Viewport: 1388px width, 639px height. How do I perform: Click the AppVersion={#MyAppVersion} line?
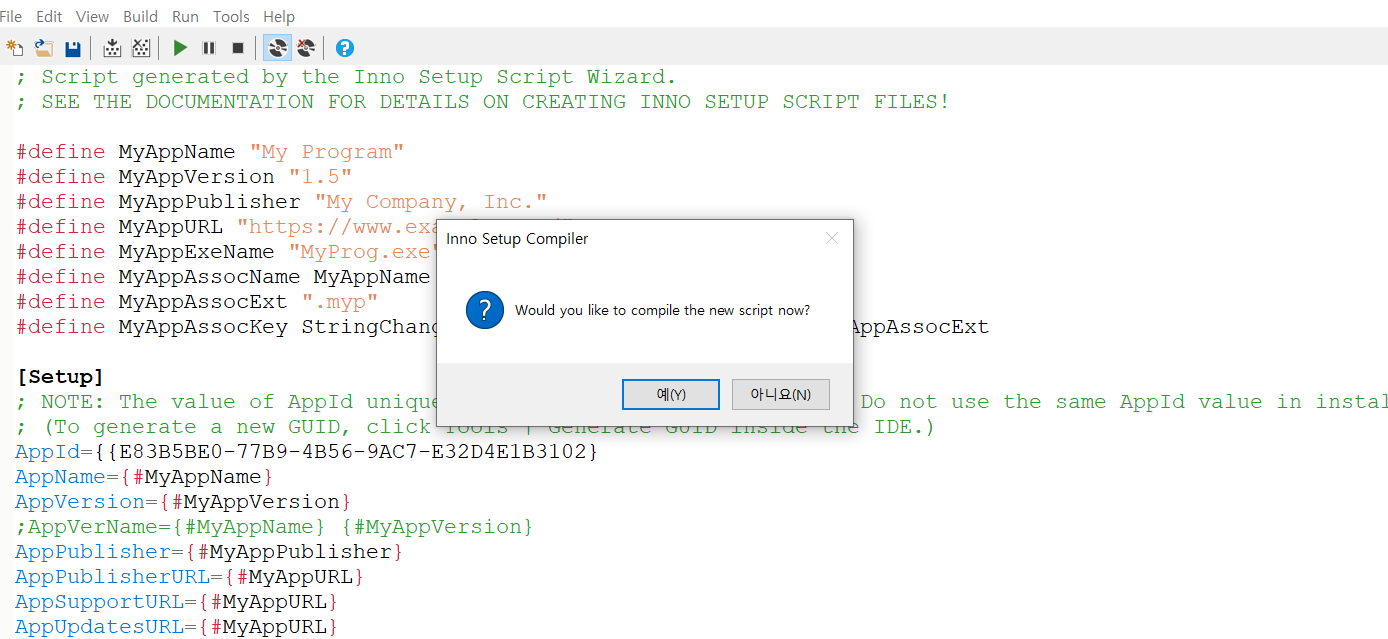point(183,502)
